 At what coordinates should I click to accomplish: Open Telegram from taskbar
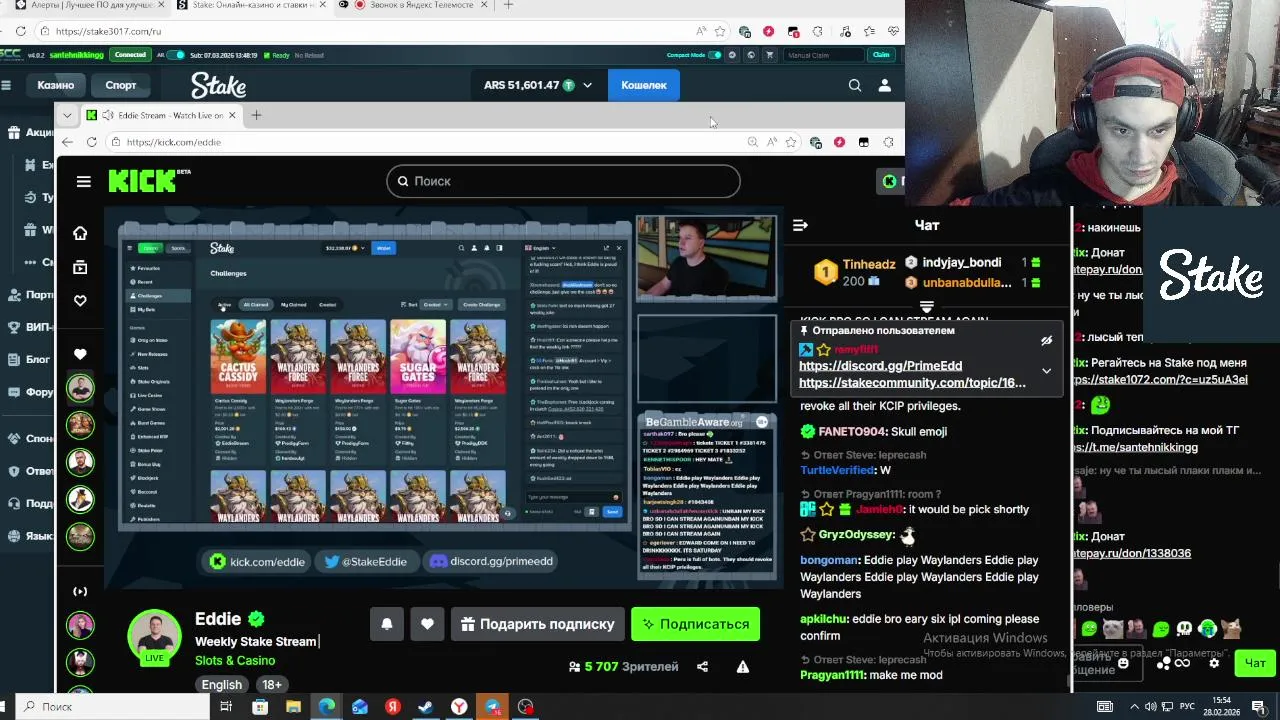pos(492,707)
